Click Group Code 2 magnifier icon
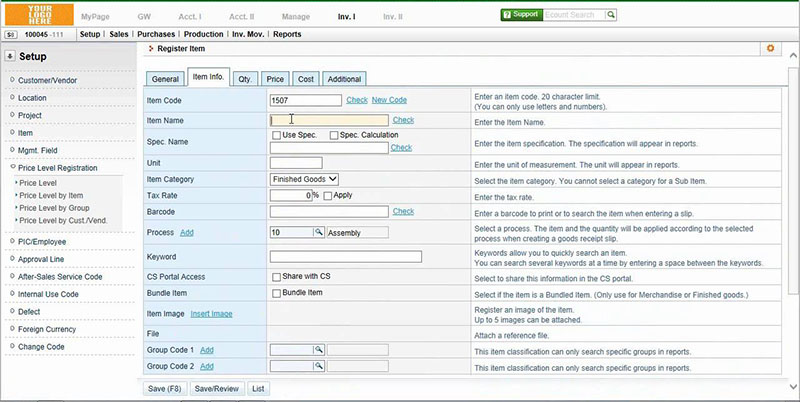The height and width of the screenshot is (402, 800). (319, 368)
